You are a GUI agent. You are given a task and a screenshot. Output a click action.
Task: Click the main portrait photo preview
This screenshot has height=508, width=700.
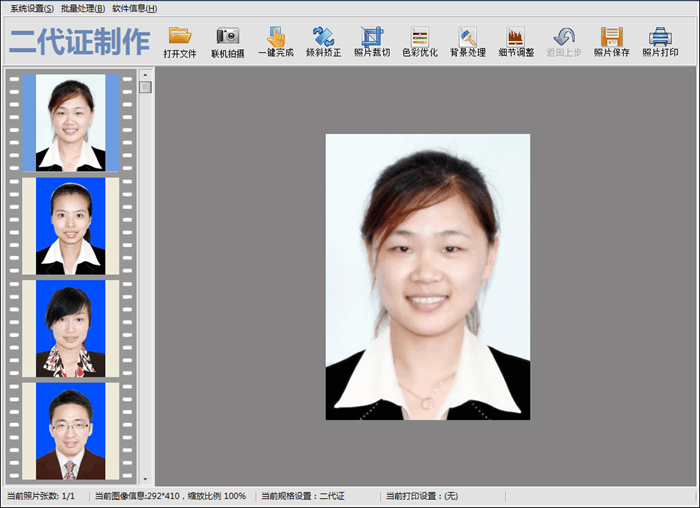(427, 277)
